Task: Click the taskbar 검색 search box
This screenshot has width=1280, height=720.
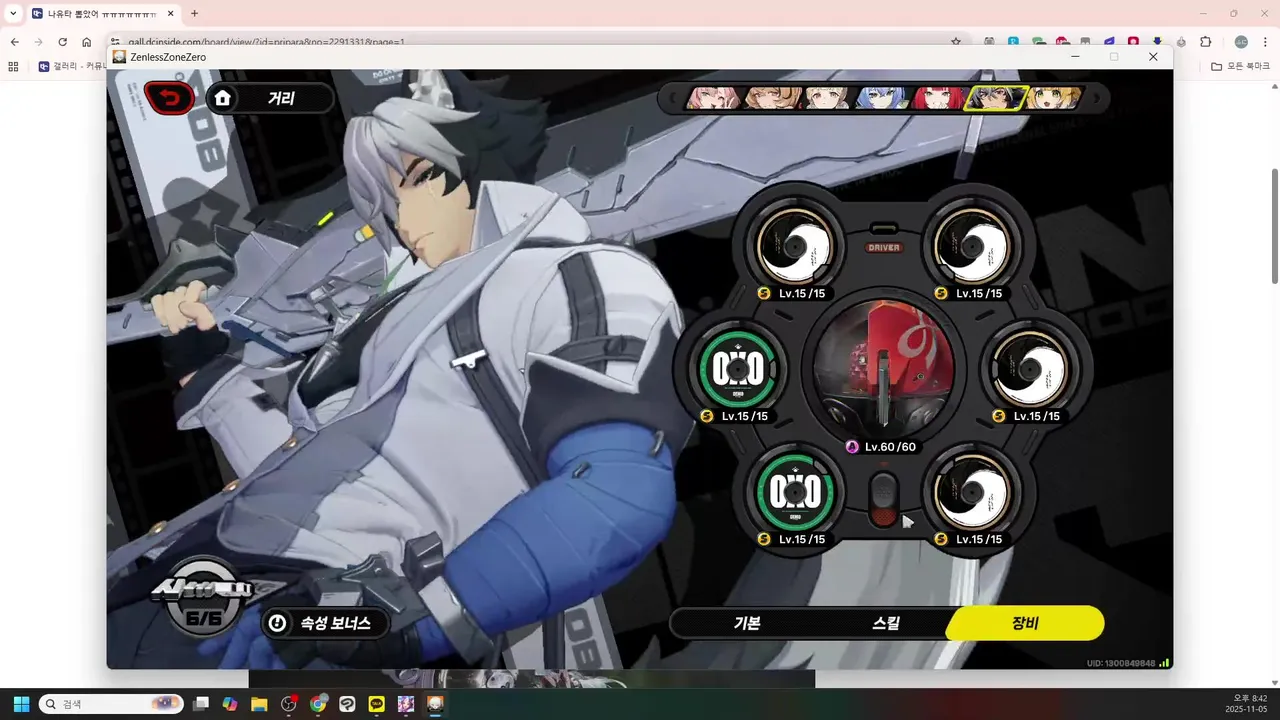Action: pyautogui.click(x=112, y=704)
